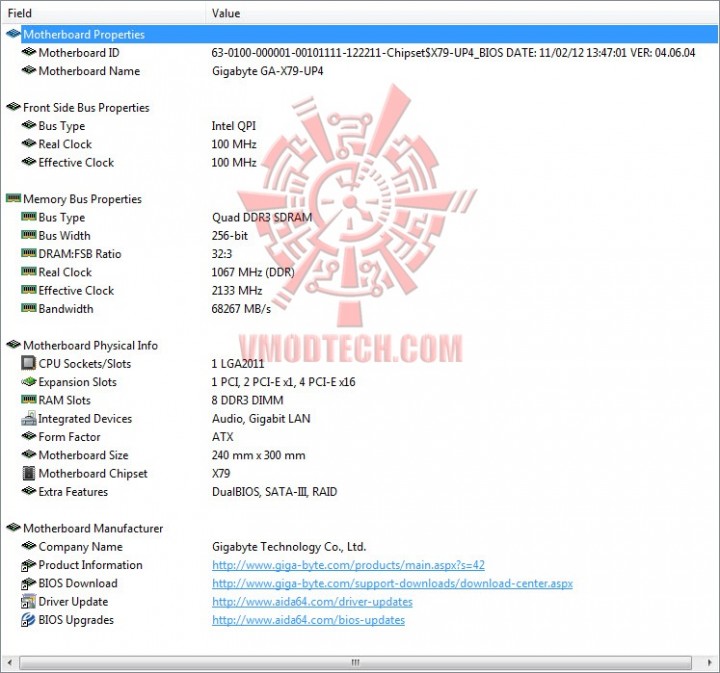This screenshot has width=720, height=673.
Task: Click the Value column header
Action: (x=462, y=13)
